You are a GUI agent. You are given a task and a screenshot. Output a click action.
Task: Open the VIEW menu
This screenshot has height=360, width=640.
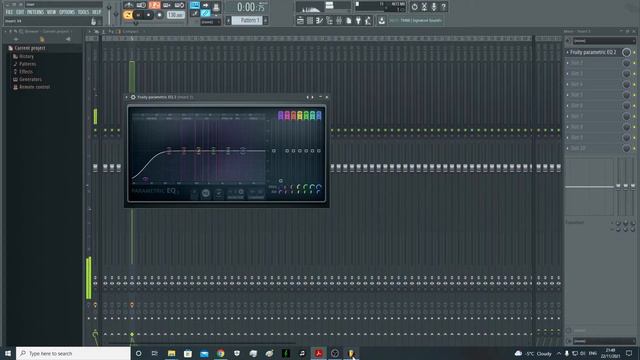click(51, 12)
